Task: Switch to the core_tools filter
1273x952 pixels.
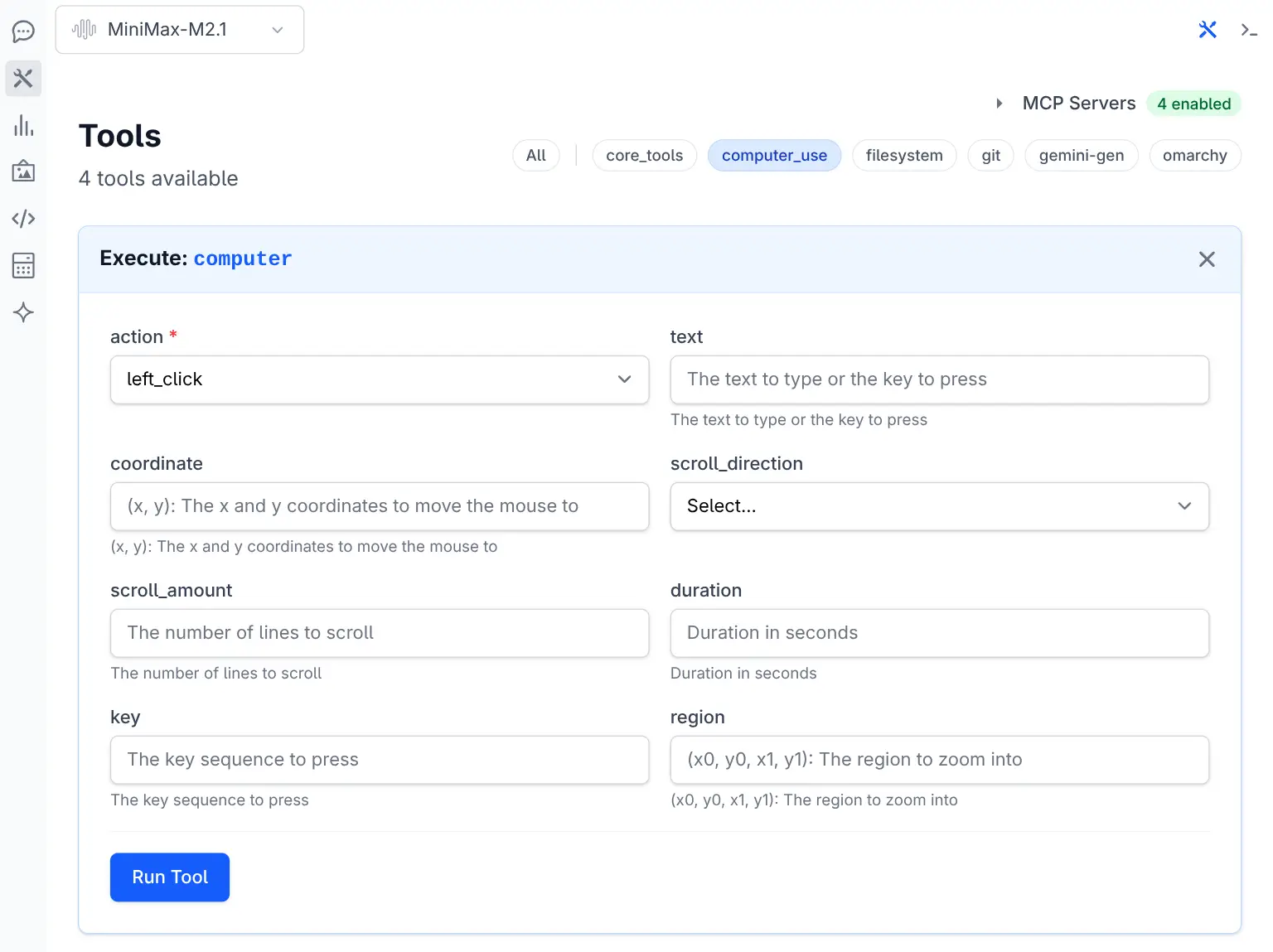Action: [x=644, y=156]
